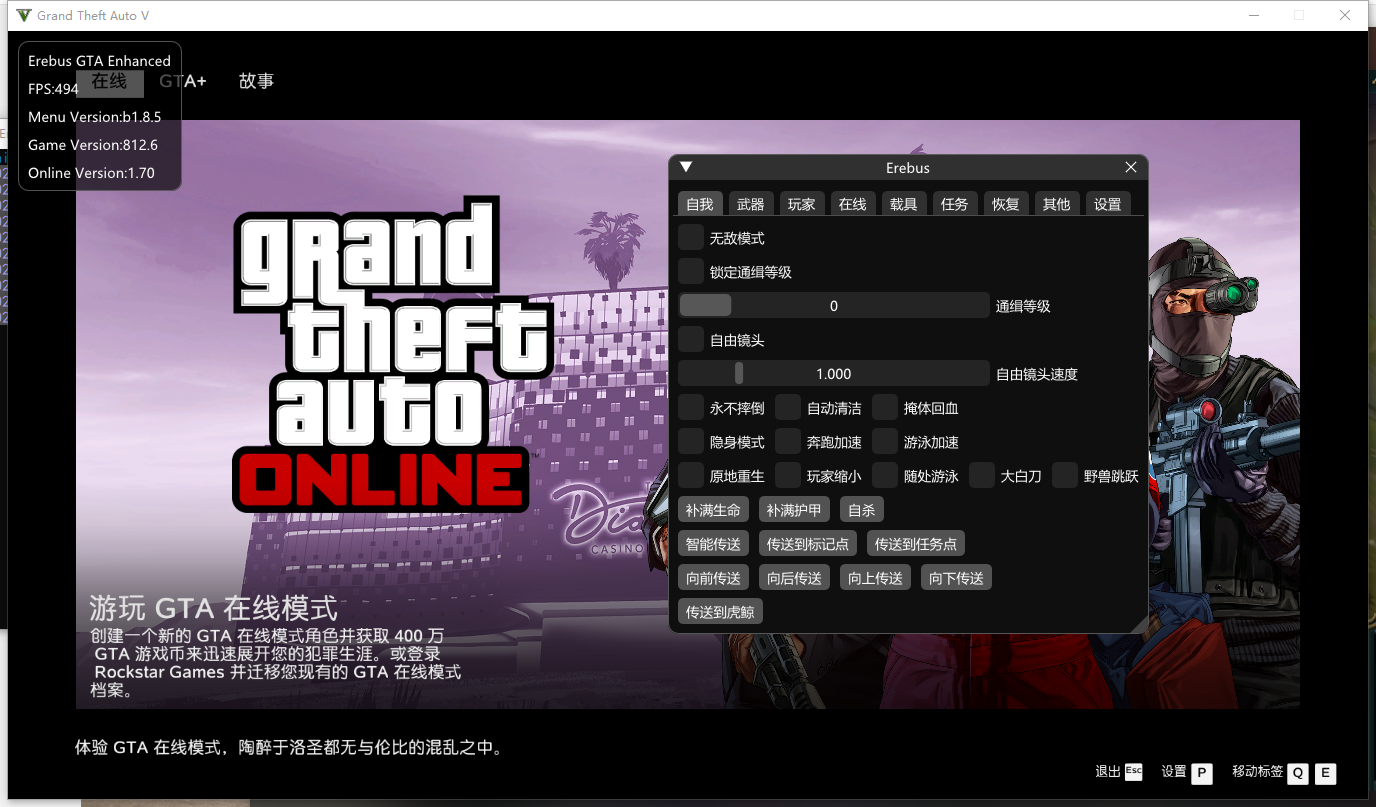
Task: Switch to the 其他 tab
Action: pos(1056,203)
